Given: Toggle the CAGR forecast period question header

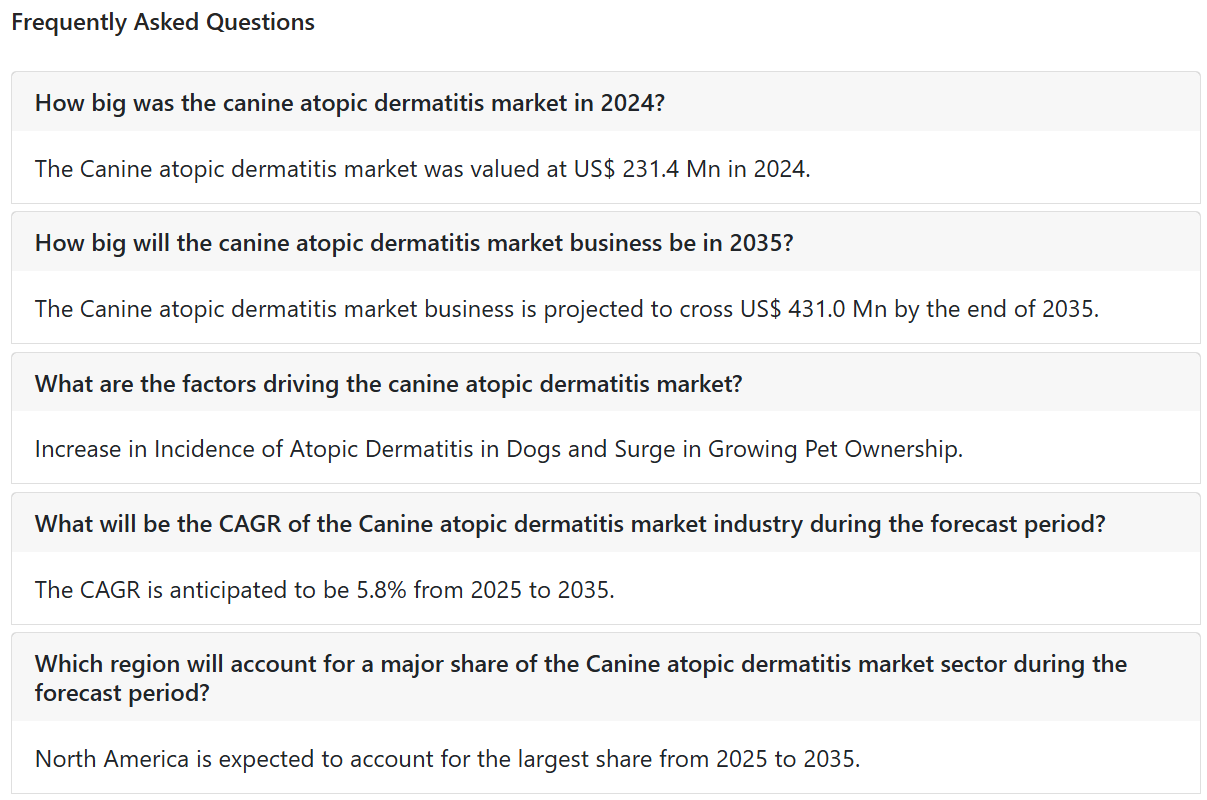Looking at the screenshot, I should pos(605,523).
